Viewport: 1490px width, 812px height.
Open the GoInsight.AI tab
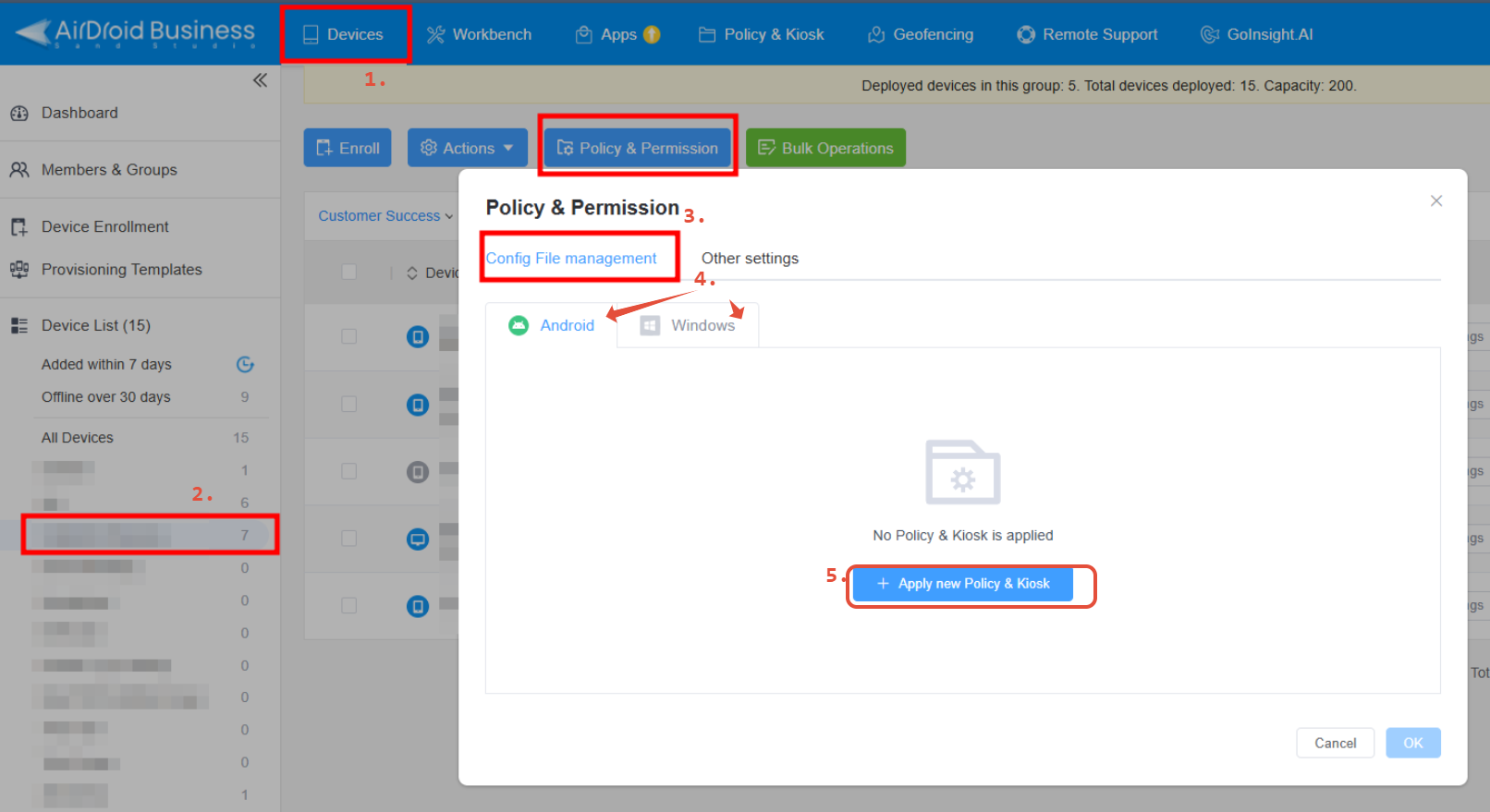click(1257, 34)
